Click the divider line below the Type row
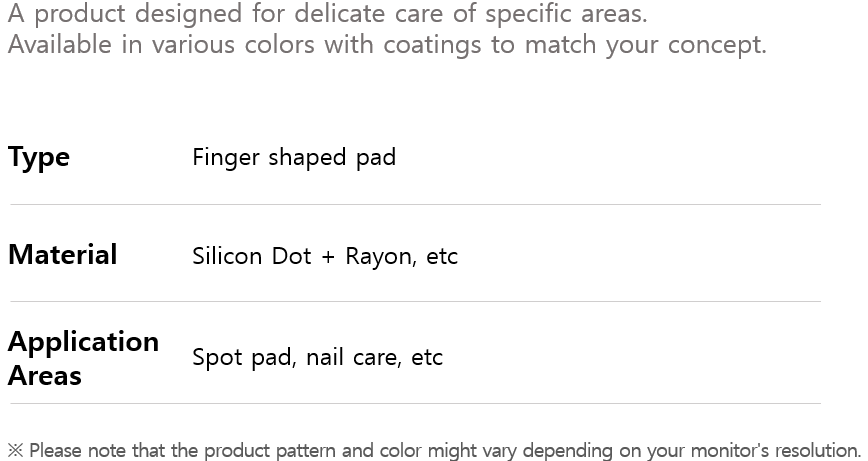 coord(415,204)
